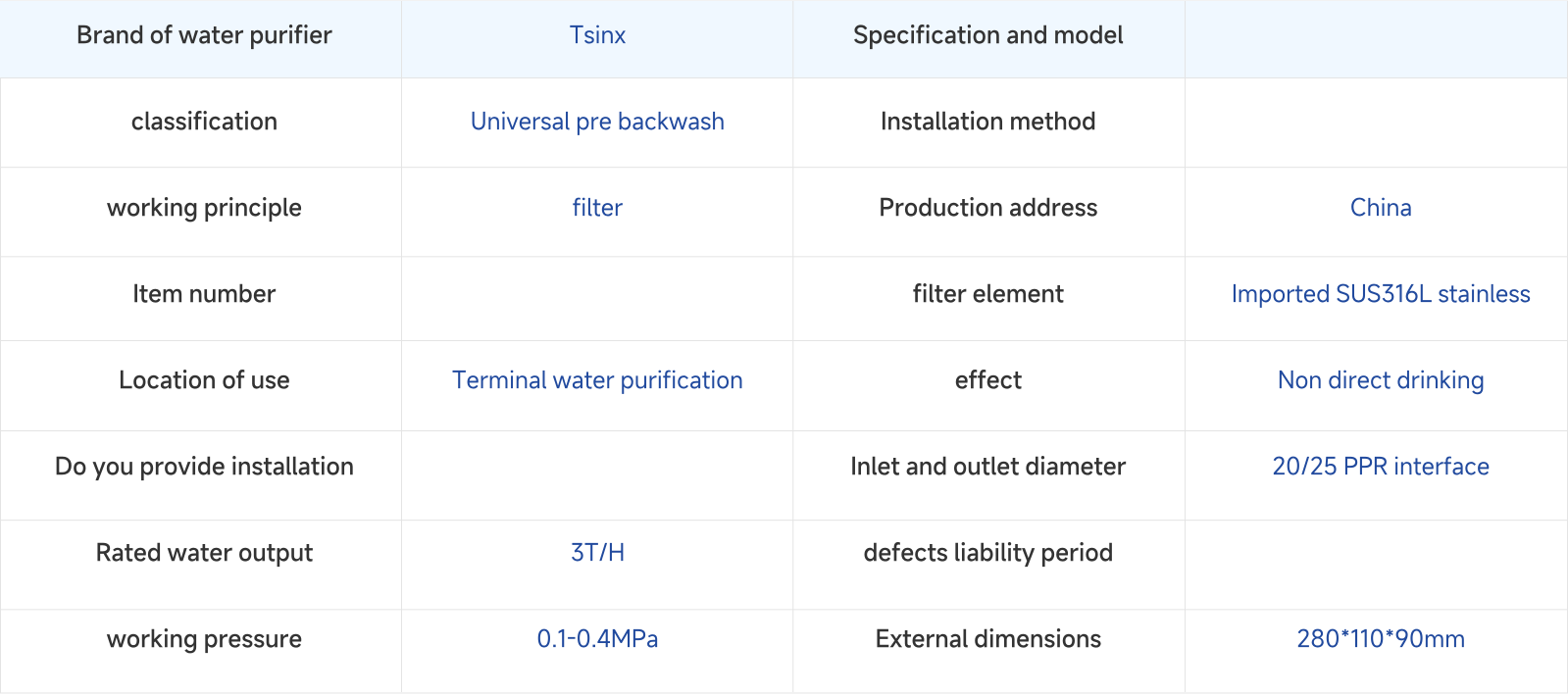Viewport: 1568px width, 696px height.
Task: Select the Inlet and outlet diameter label
Action: point(988,467)
